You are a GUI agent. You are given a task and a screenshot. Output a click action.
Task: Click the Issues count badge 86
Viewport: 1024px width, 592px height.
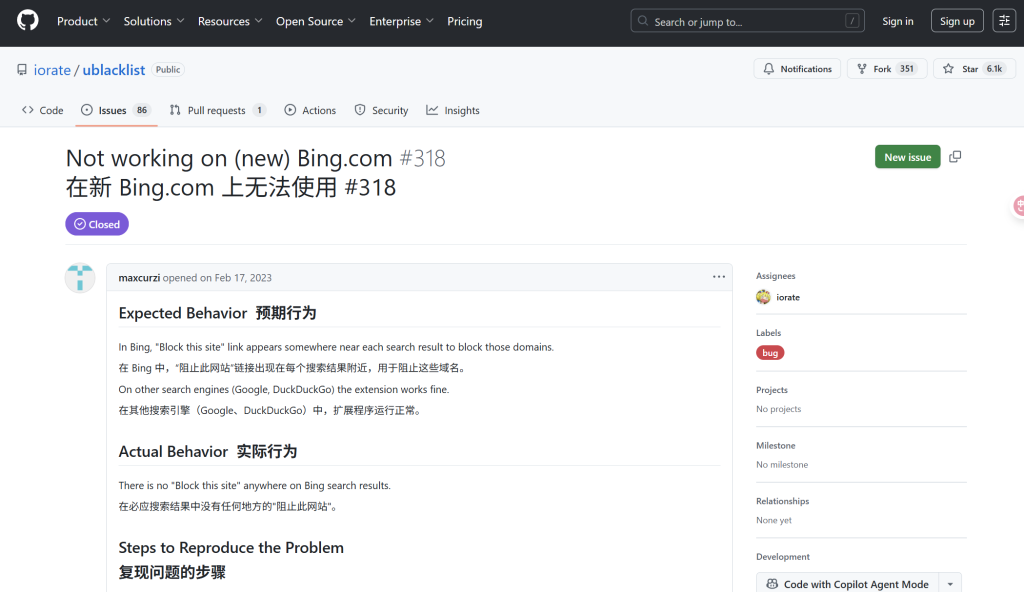142,110
